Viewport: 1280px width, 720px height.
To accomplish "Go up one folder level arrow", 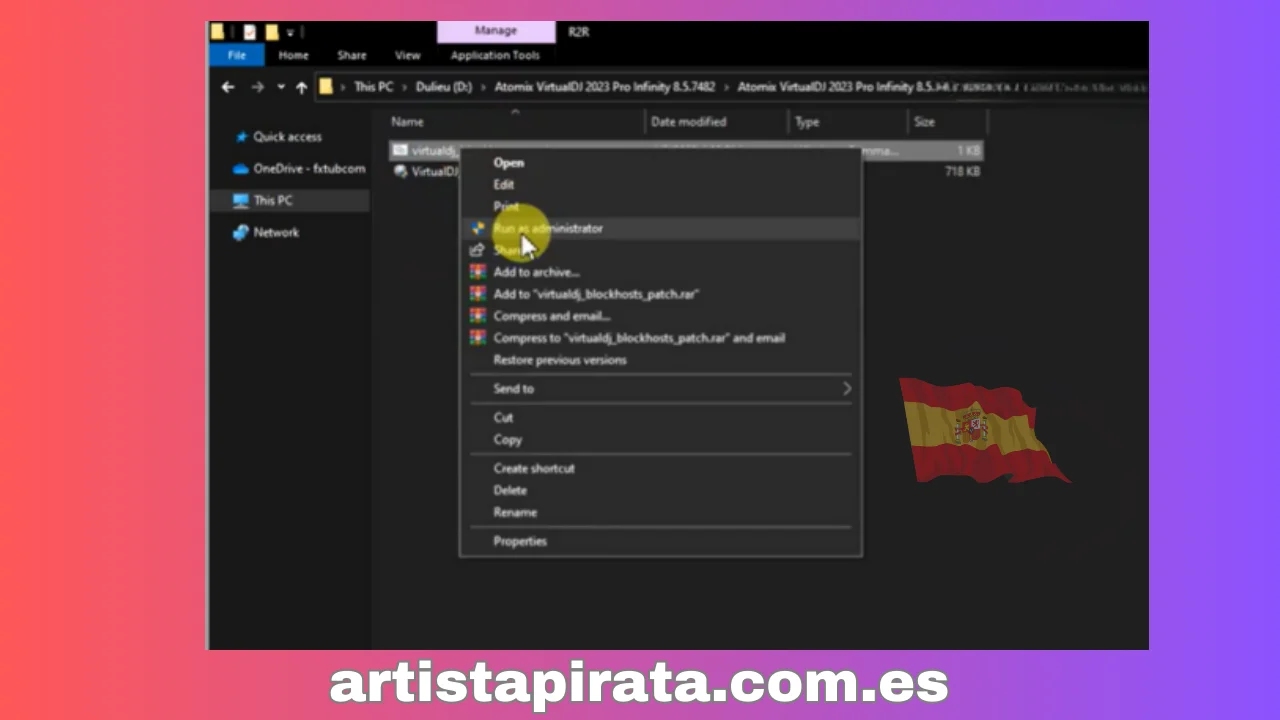I will pos(301,87).
